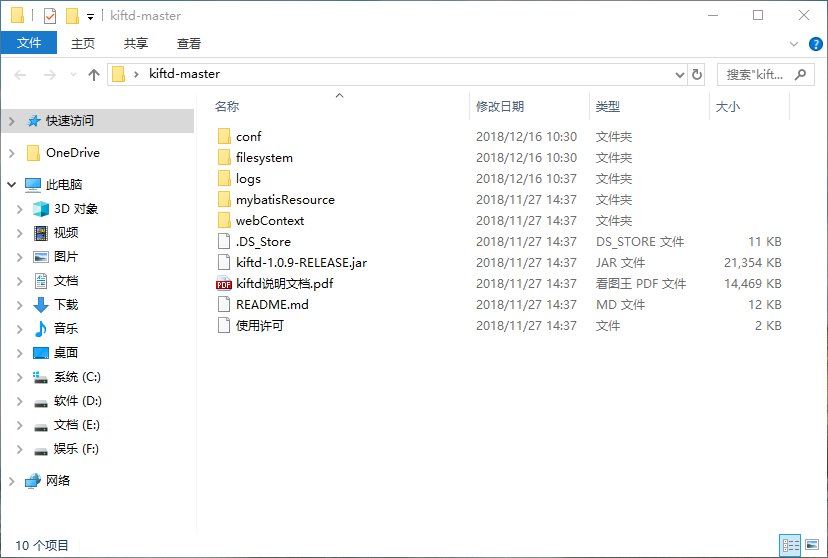This screenshot has height=558, width=828.
Task: Open 系统 (C:) drive
Action: pyautogui.click(x=77, y=377)
